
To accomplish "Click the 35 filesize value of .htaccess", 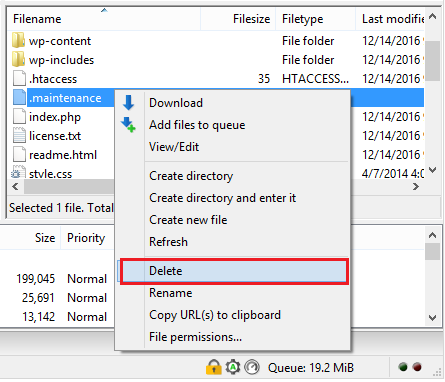I will 264,79.
